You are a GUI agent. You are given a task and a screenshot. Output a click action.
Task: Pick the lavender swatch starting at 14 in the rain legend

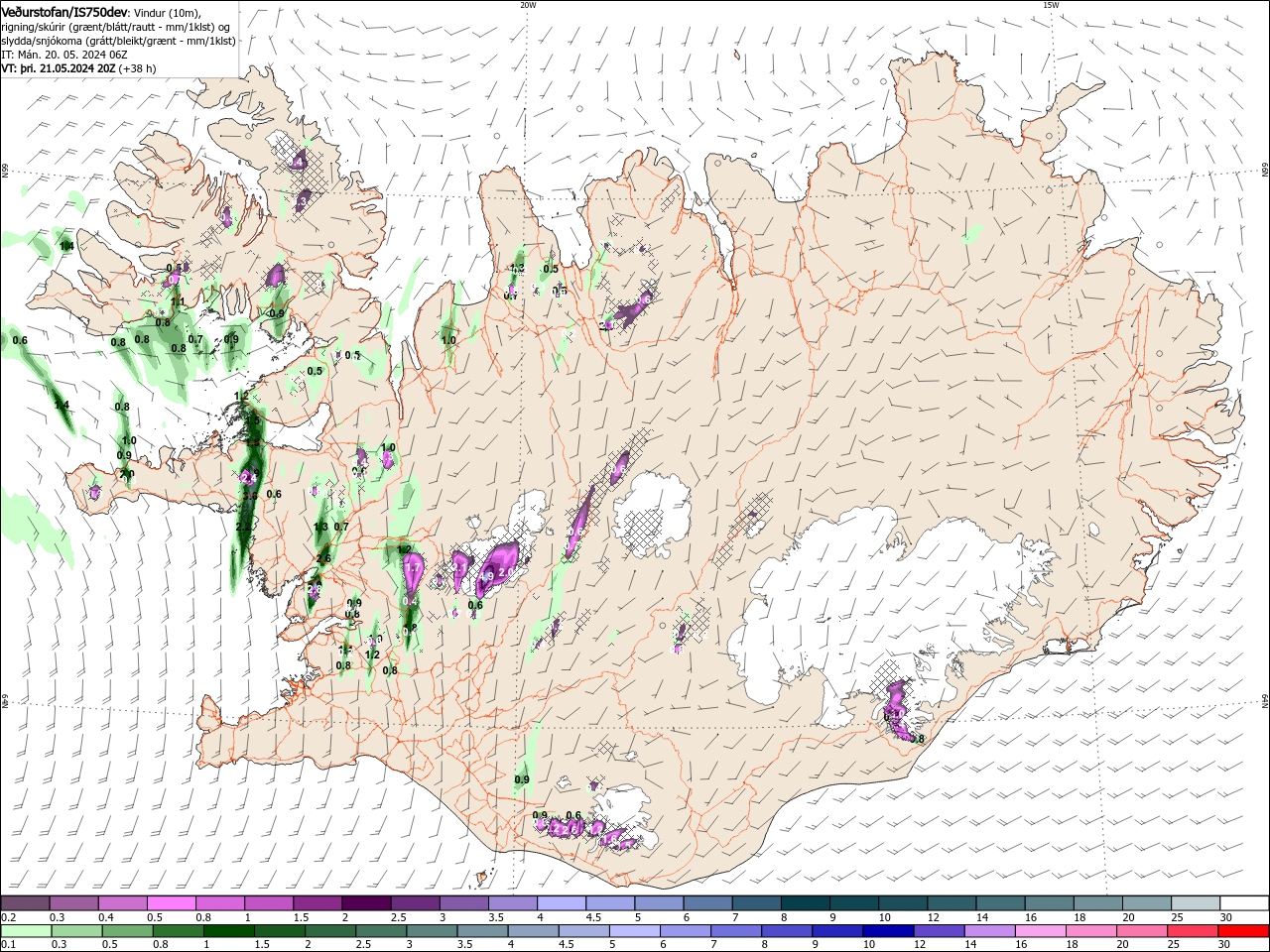pos(989,931)
